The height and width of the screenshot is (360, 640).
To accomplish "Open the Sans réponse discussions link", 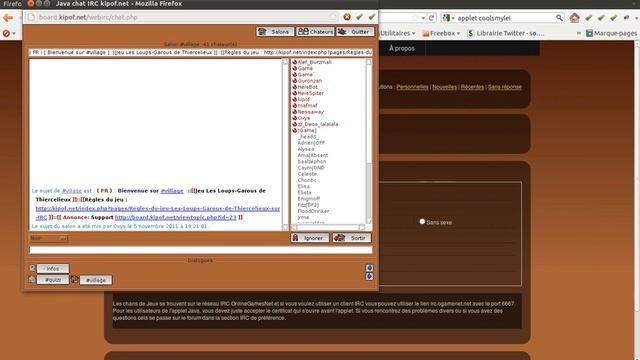I will pyautogui.click(x=504, y=87).
